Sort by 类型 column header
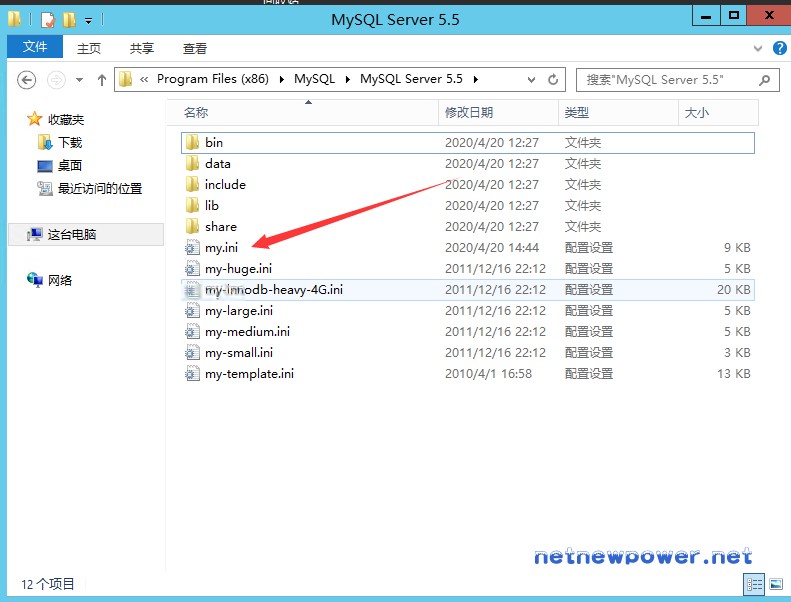791x602 pixels. [618, 113]
